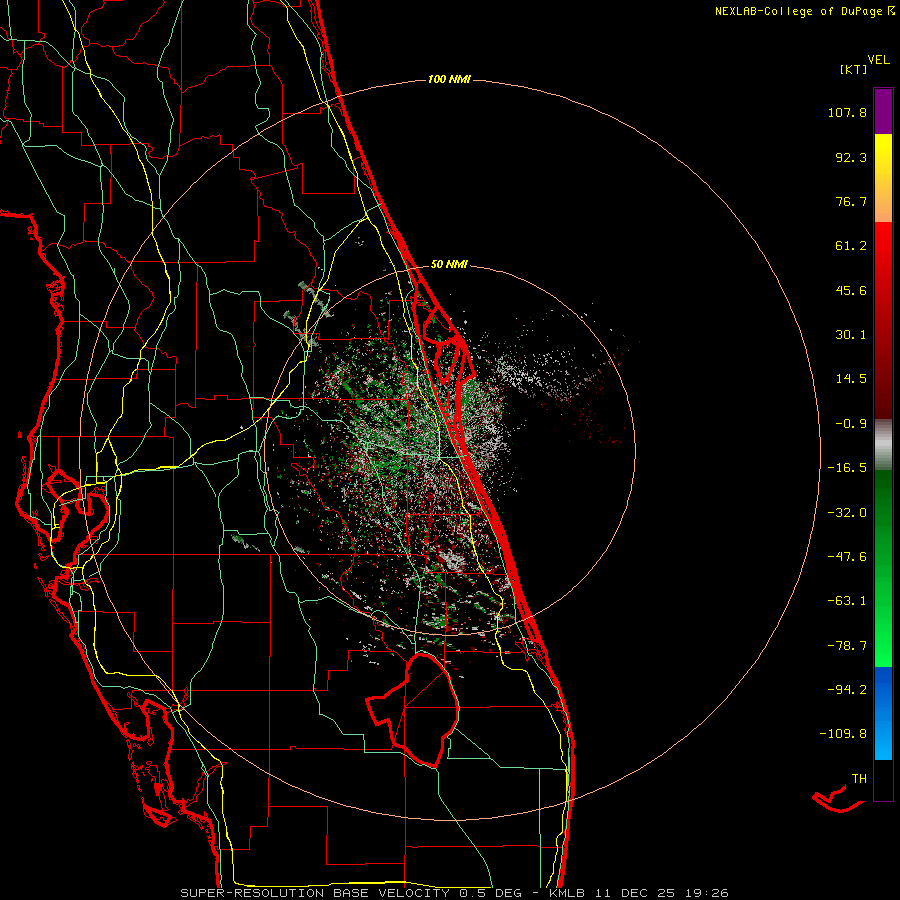Click the [KT] units label

854,69
